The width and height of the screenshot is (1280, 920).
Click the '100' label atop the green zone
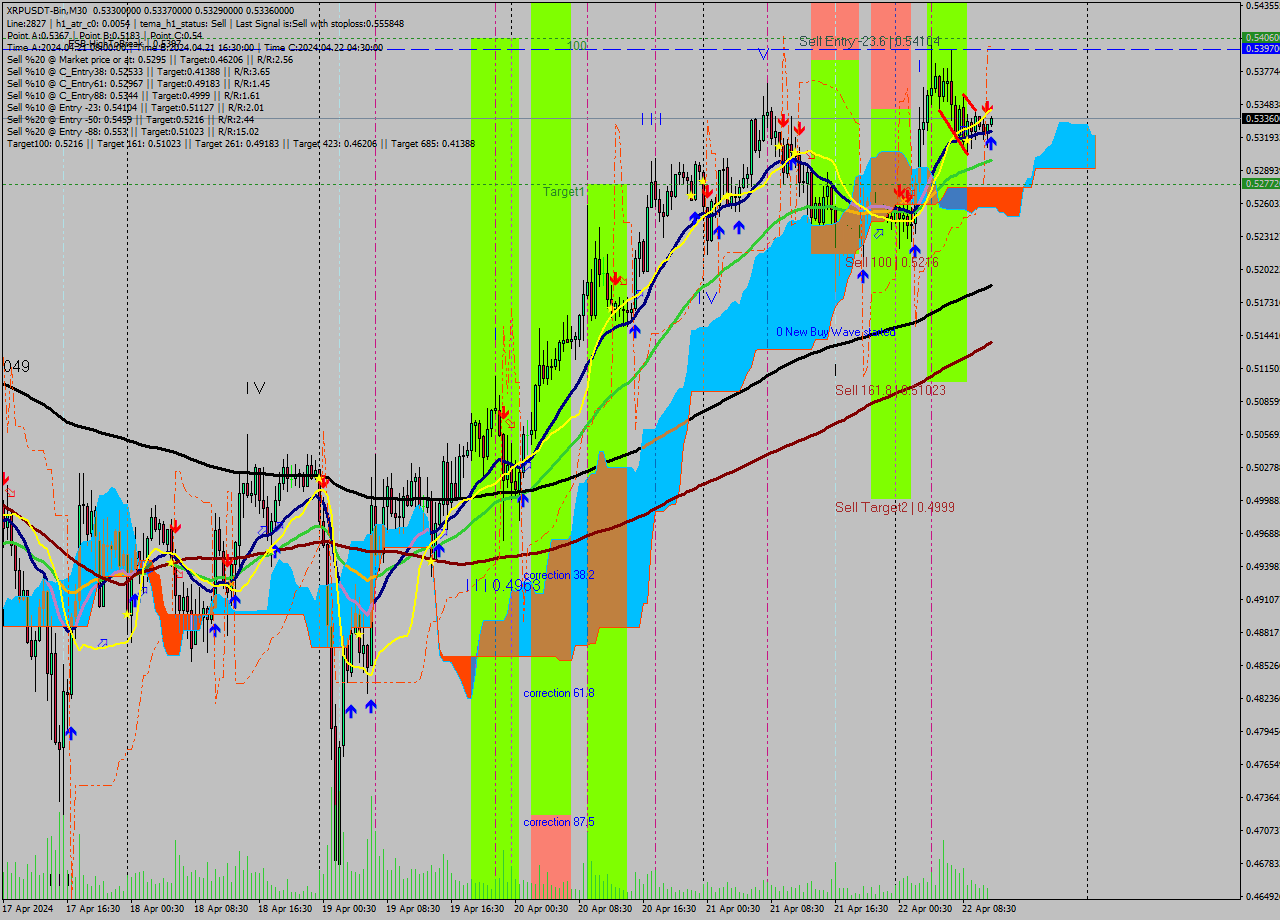point(577,46)
